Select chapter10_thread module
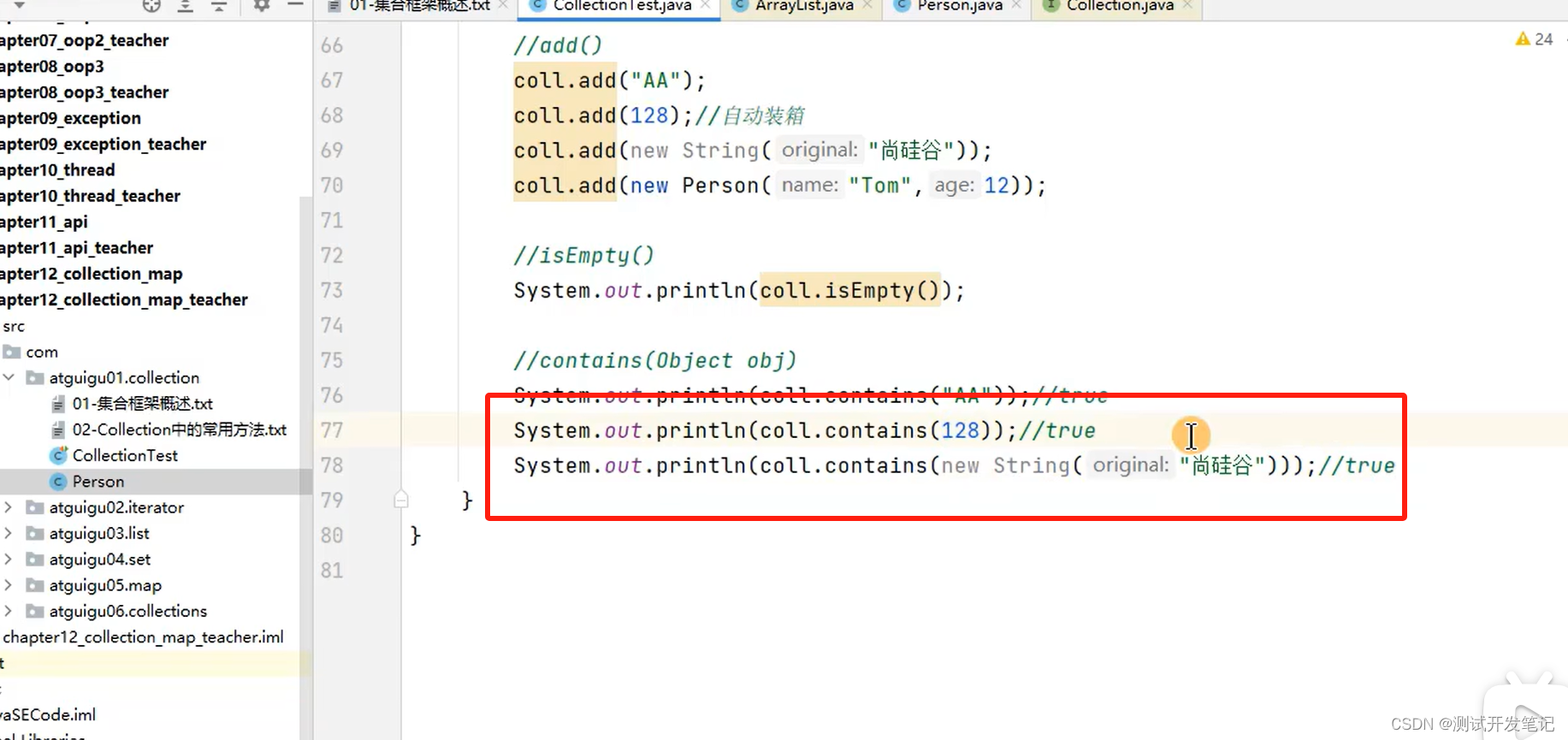This screenshot has height=740, width=1568. tap(57, 170)
